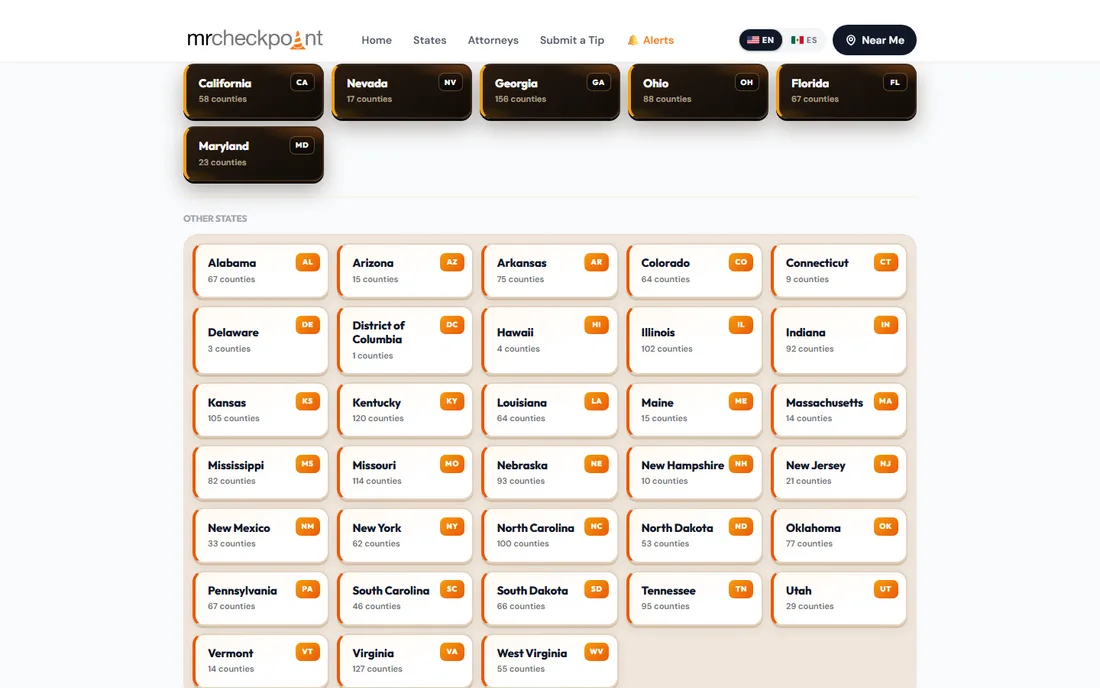
Task: Select the Arizona card
Action: click(x=405, y=271)
